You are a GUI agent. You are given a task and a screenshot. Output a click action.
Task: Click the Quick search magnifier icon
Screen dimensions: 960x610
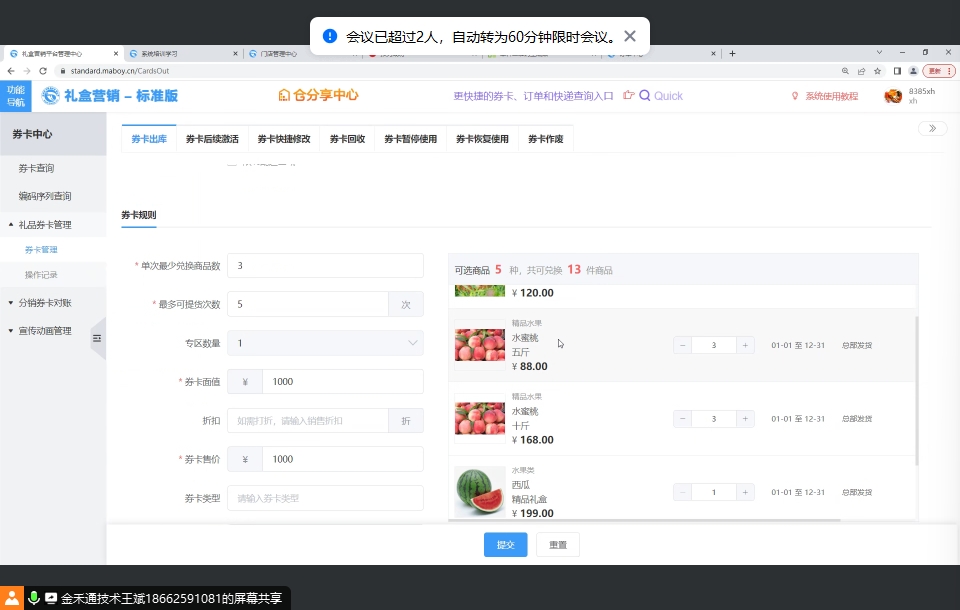click(x=645, y=96)
